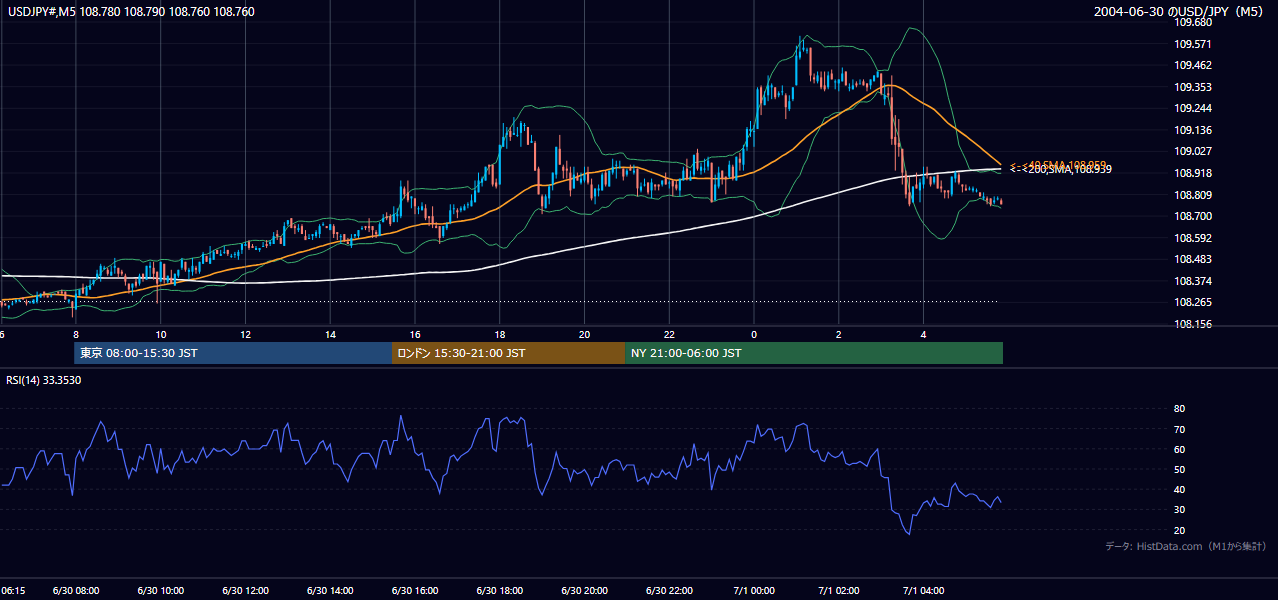The image size is (1278, 600).
Task: Click RSI axis level 50
Action: [x=1179, y=469]
